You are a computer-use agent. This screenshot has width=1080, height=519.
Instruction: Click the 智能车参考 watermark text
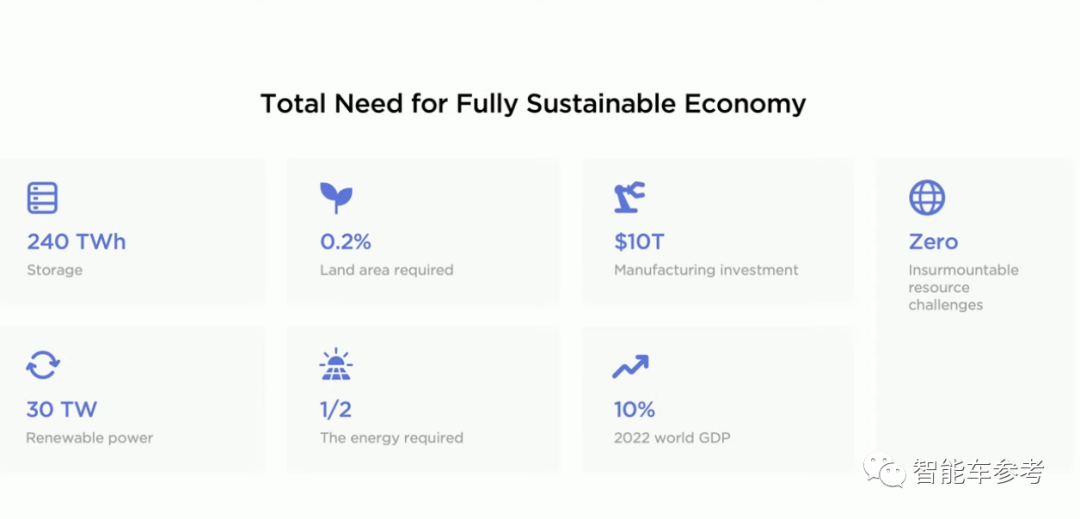(x=979, y=472)
